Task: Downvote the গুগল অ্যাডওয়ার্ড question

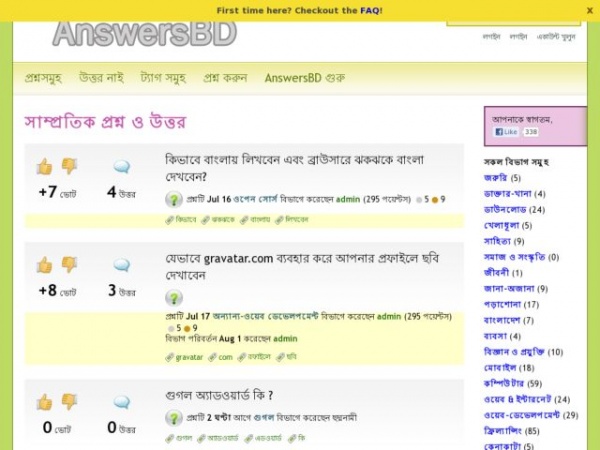Action: [x=69, y=401]
